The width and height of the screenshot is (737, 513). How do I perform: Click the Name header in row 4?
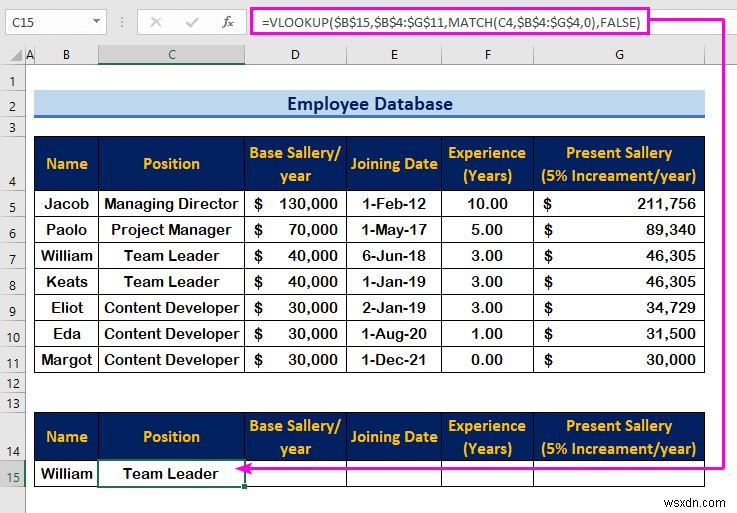[67, 164]
